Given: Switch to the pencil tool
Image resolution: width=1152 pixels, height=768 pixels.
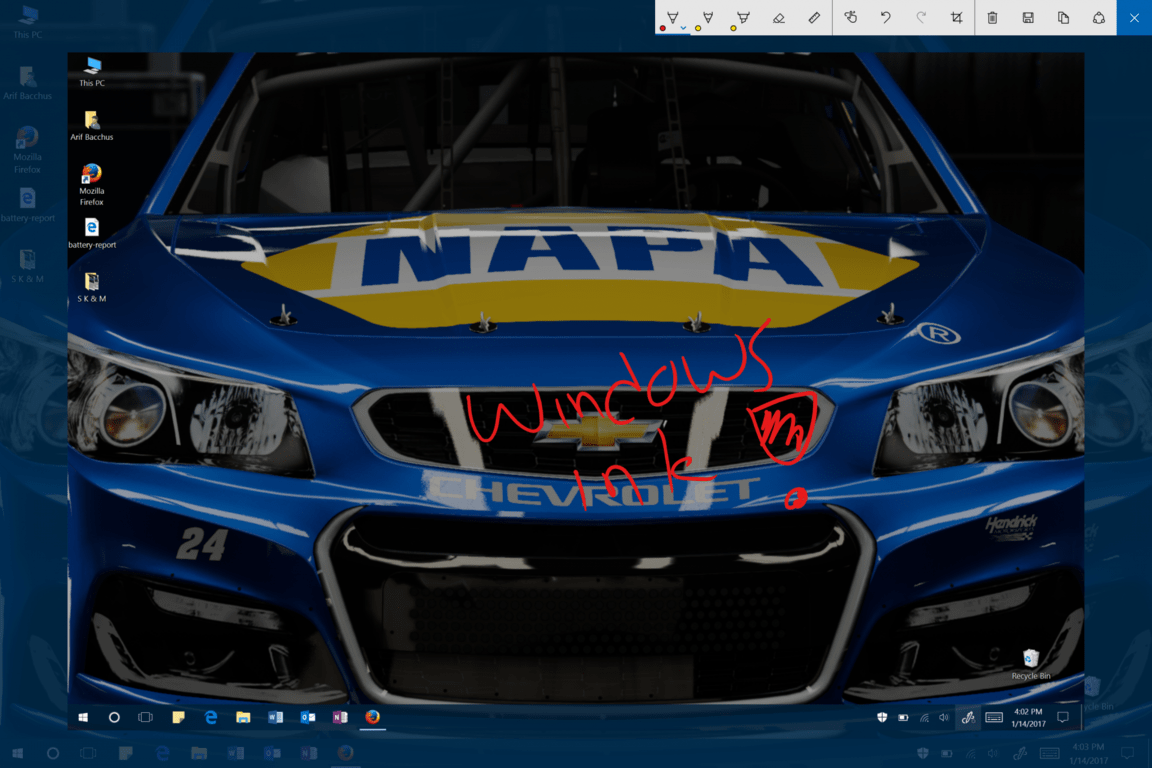Looking at the screenshot, I should coord(708,16).
